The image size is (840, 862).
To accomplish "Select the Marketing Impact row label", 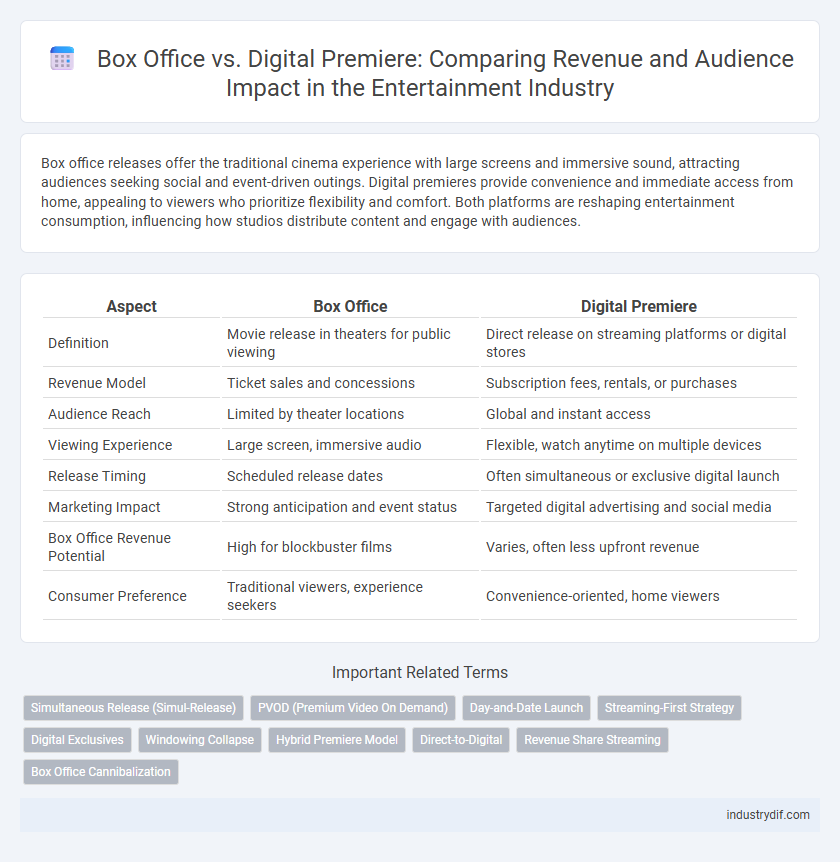I will 104,507.
